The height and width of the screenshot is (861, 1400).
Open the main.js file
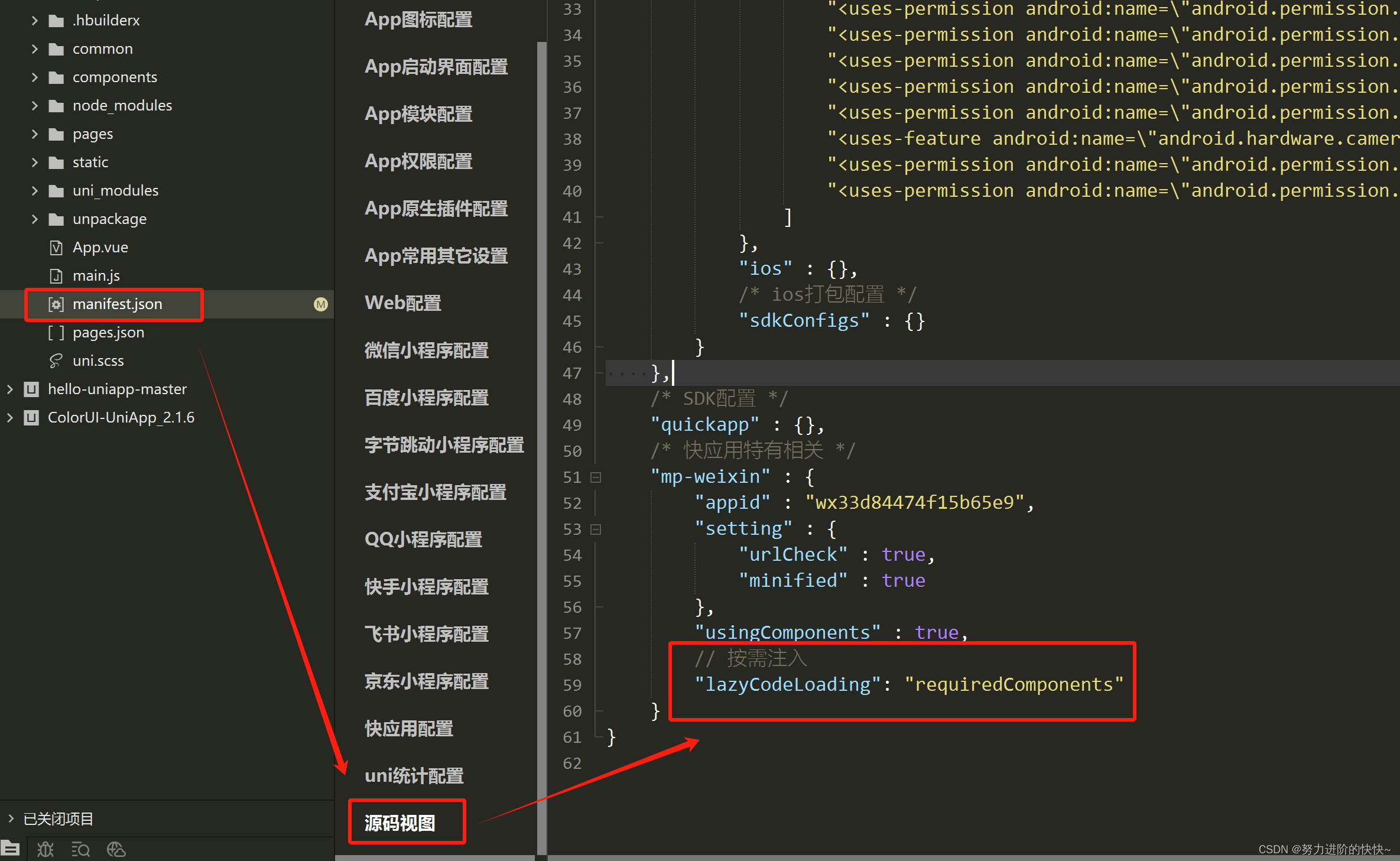(x=96, y=276)
